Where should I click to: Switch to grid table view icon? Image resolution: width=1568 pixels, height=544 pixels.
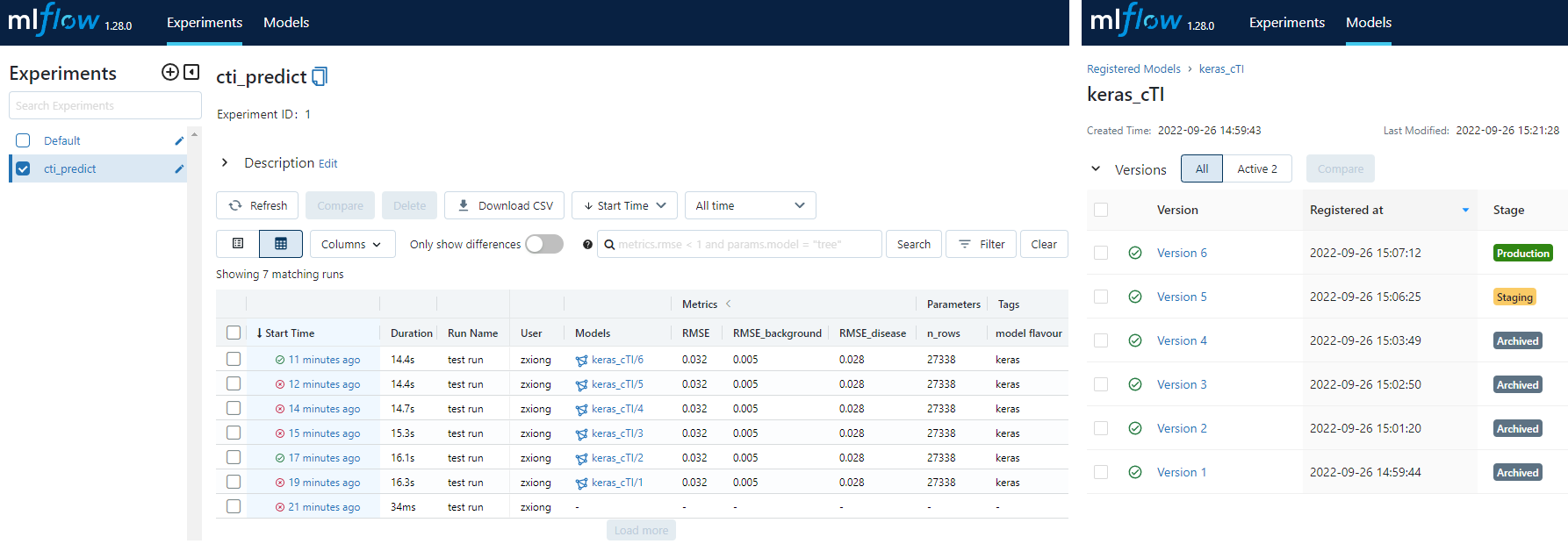(281, 244)
